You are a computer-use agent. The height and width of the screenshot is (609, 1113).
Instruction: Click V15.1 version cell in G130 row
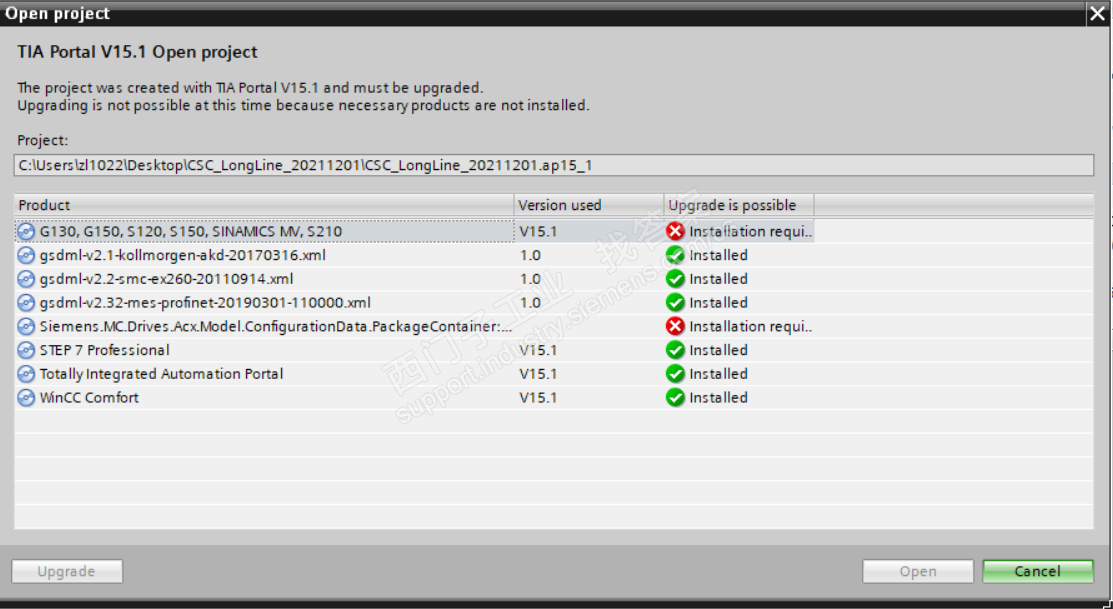[x=538, y=231]
